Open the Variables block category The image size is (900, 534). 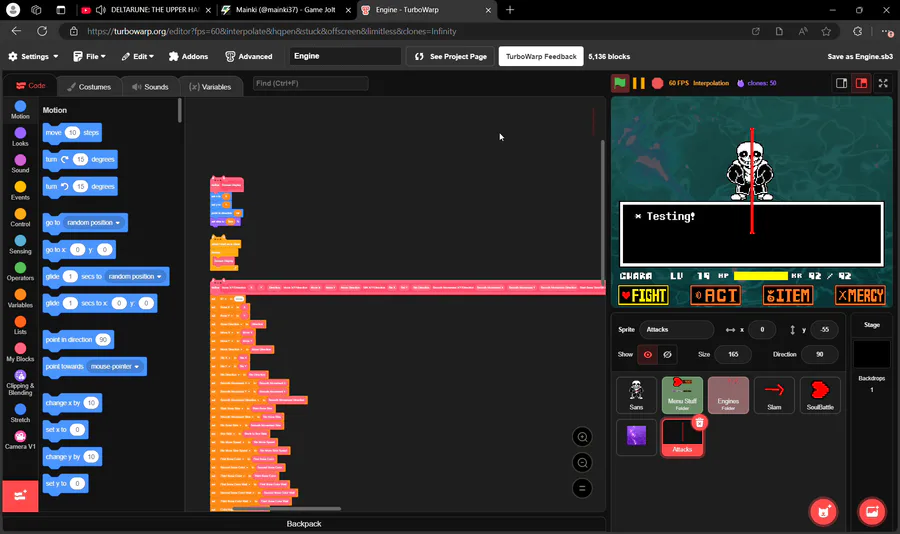pyautogui.click(x=20, y=299)
